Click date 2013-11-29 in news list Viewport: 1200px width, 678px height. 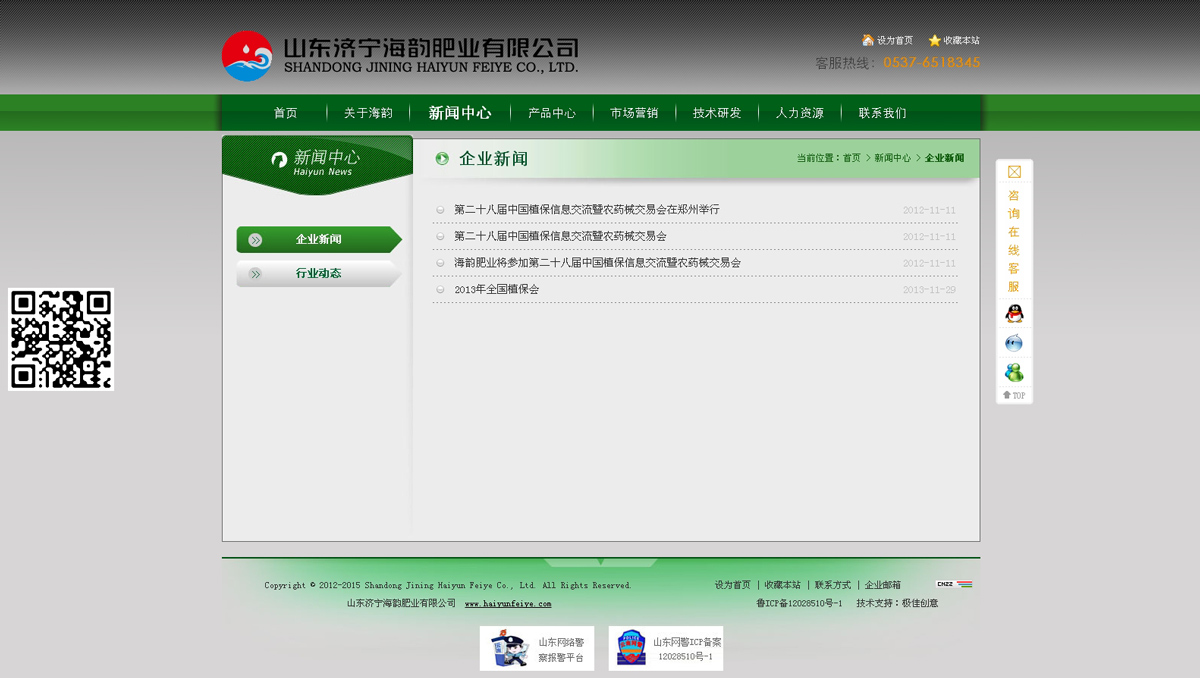[x=929, y=290]
